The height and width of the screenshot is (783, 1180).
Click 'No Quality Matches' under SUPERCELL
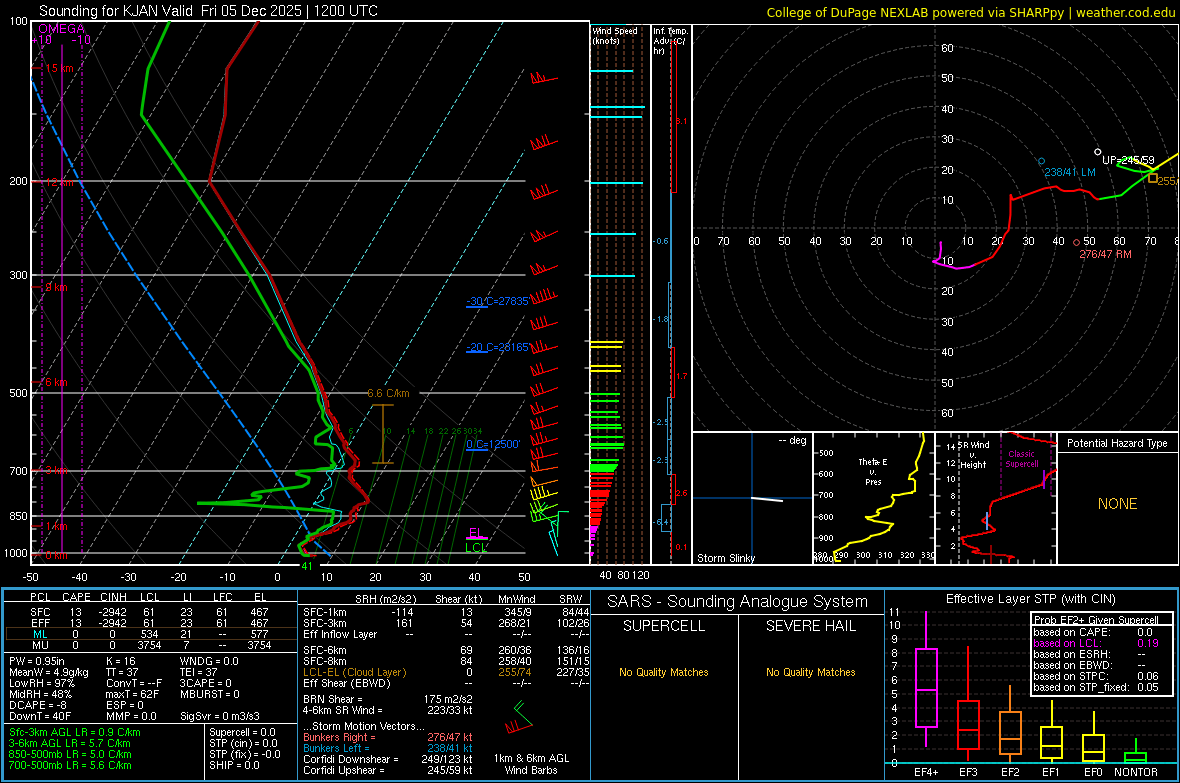pos(664,672)
